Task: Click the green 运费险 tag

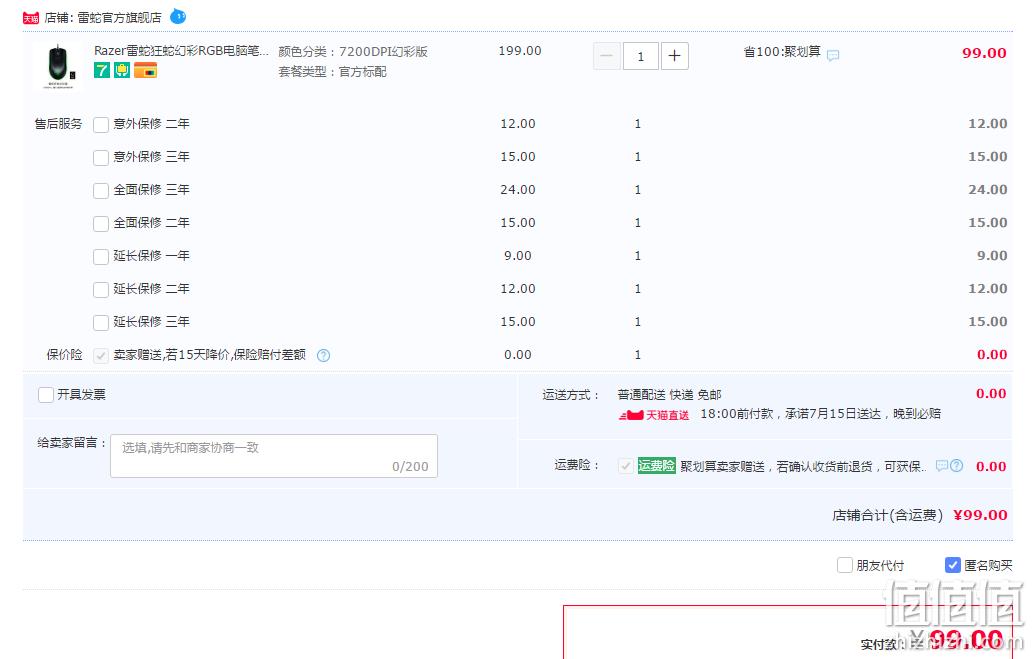Action: tap(657, 466)
